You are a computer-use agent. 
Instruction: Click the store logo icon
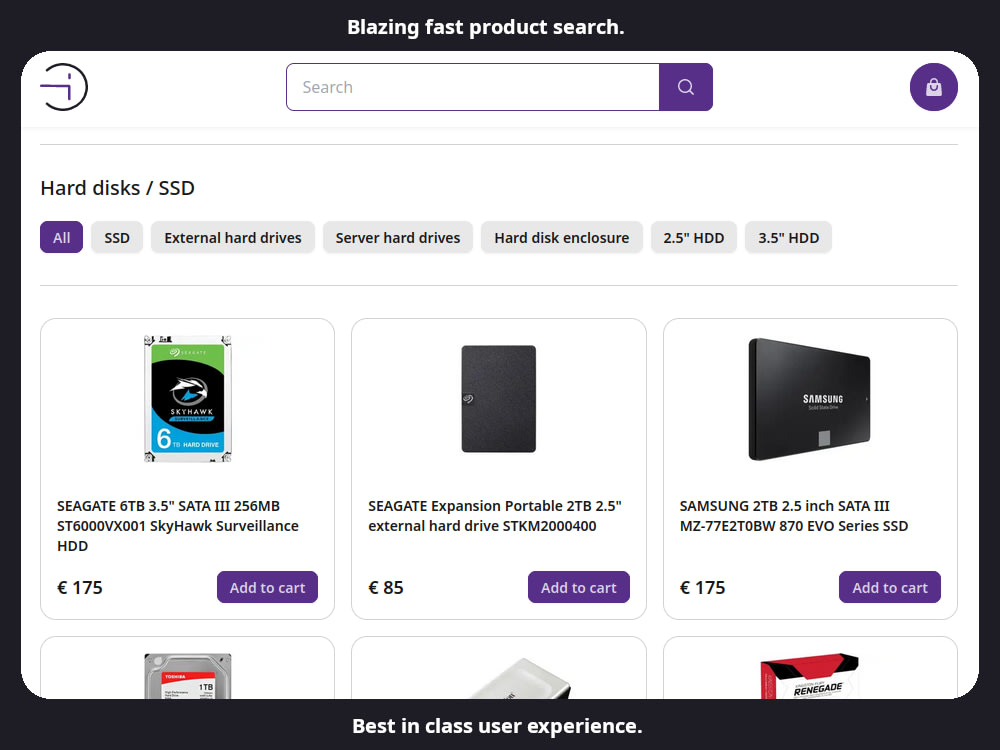coord(64,87)
